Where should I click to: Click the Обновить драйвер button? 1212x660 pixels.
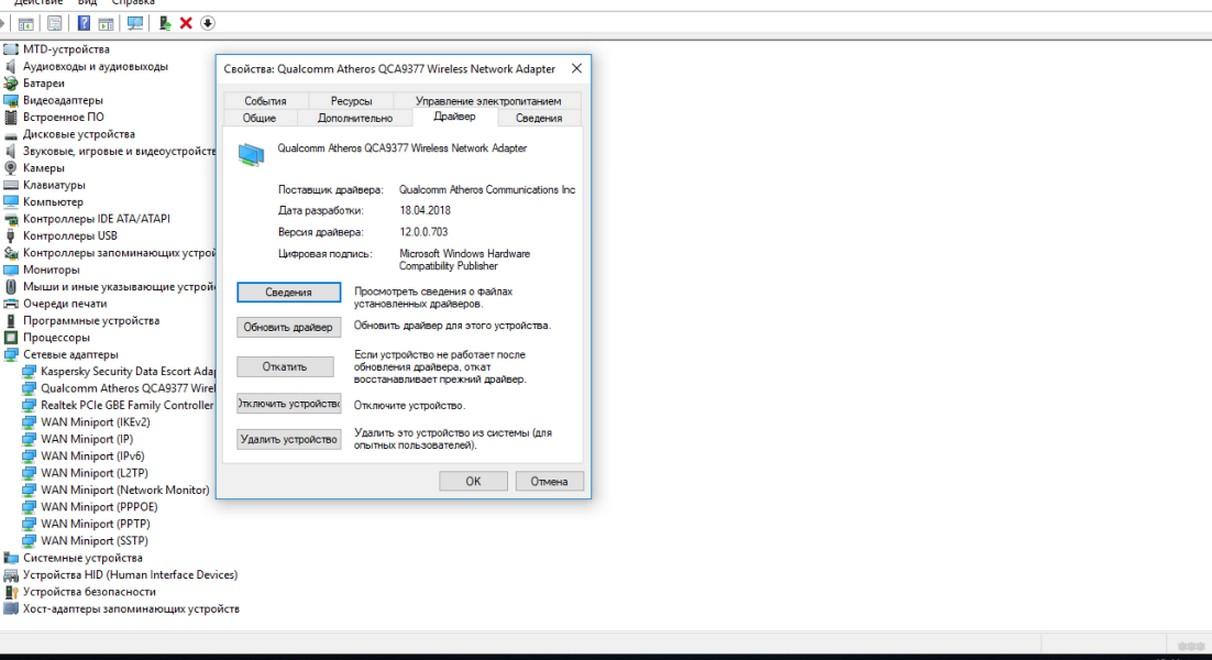coord(289,327)
